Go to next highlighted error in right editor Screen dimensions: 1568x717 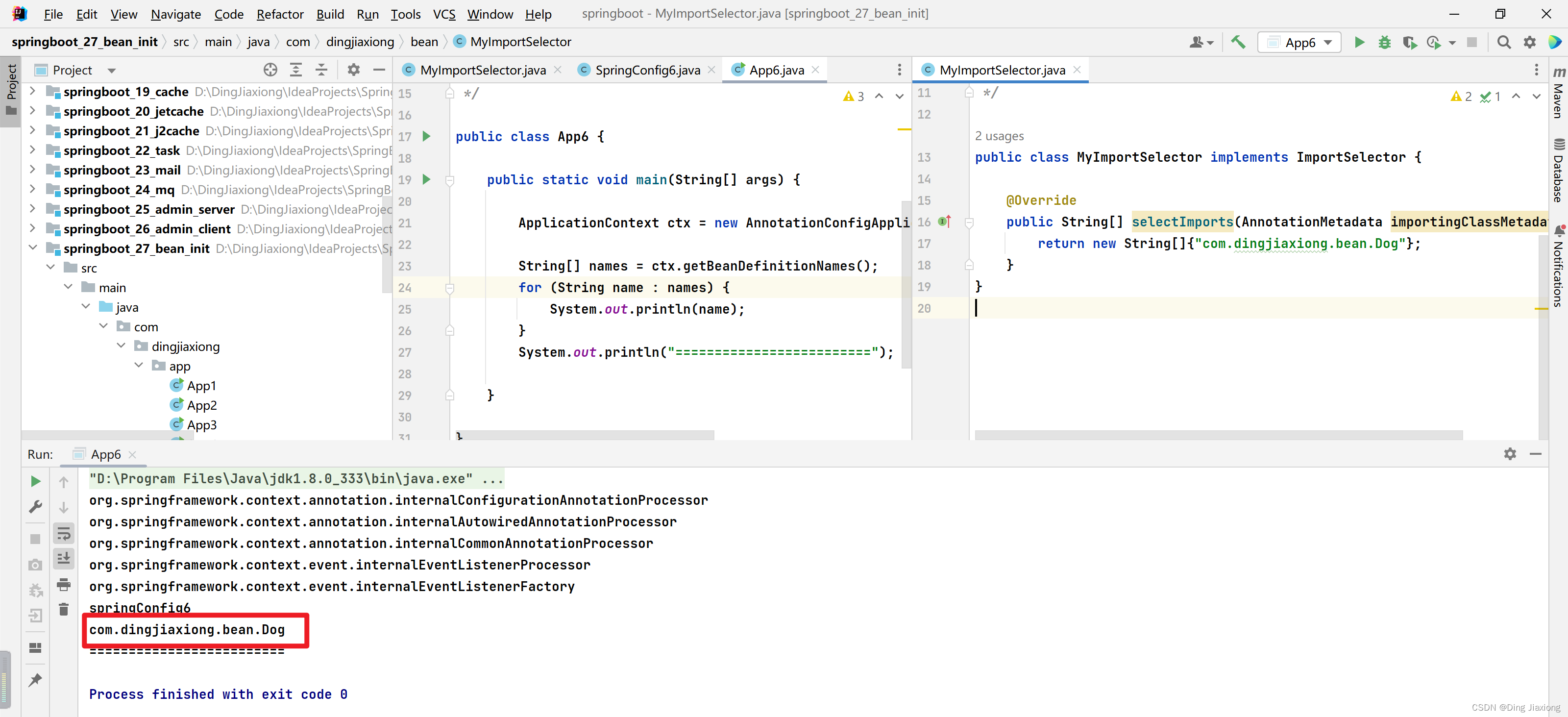[1536, 96]
